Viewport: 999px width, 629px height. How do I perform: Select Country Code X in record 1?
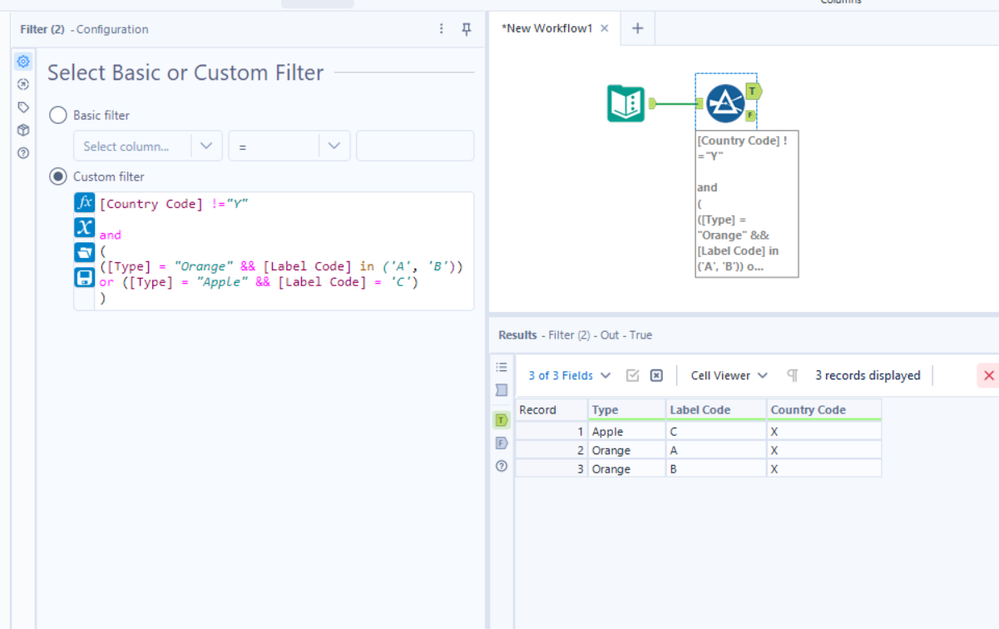824,431
